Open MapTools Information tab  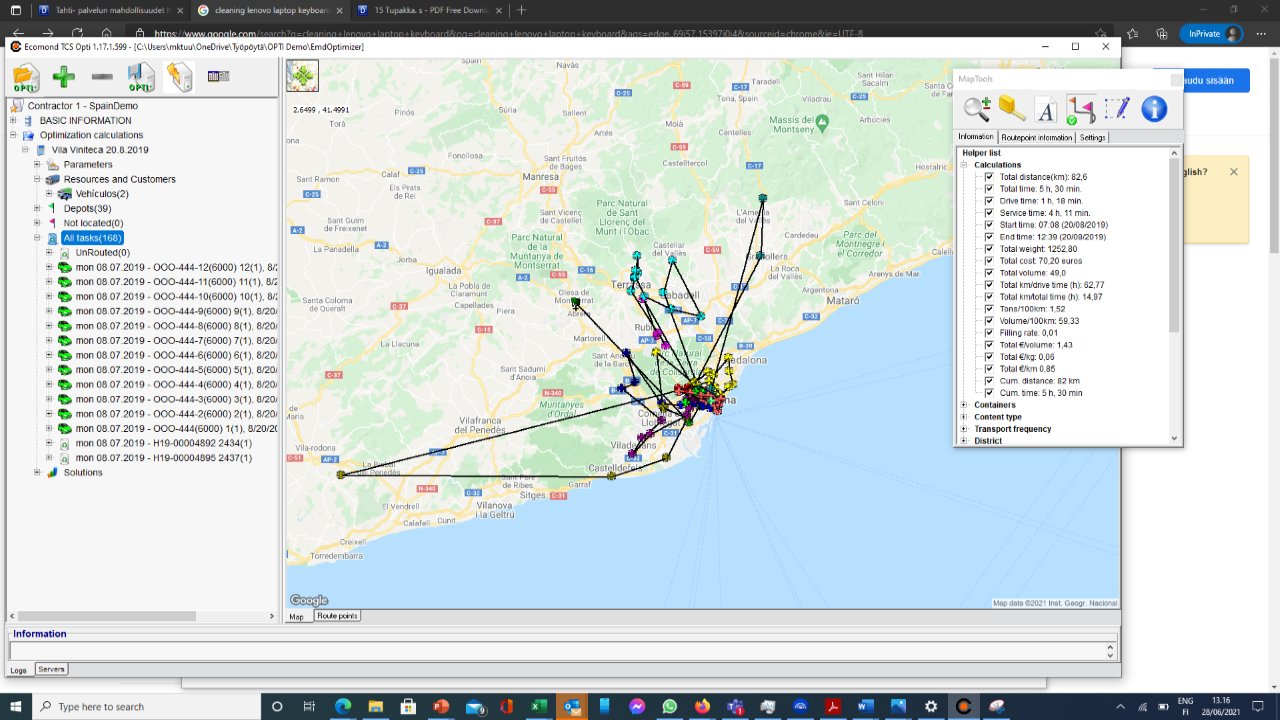point(976,136)
